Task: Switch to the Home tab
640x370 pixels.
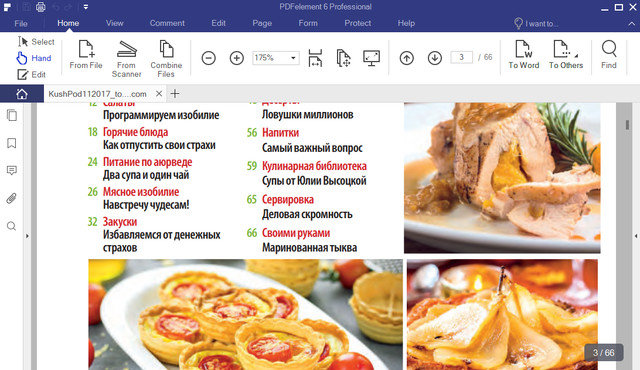Action: [x=68, y=23]
